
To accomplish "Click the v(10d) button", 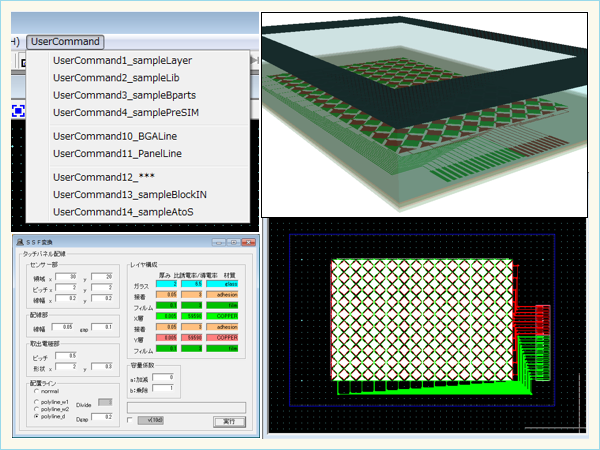I will [x=152, y=421].
